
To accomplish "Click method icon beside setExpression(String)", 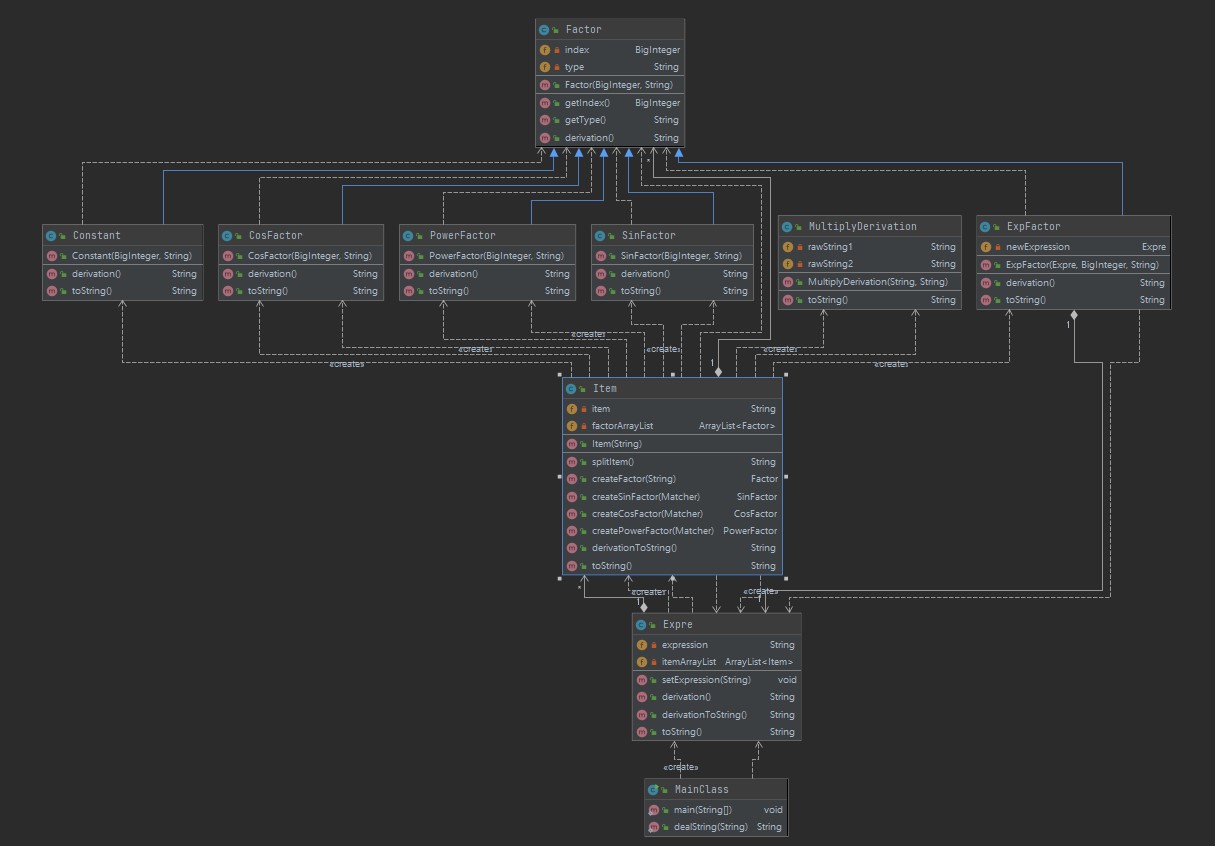I will [x=642, y=680].
